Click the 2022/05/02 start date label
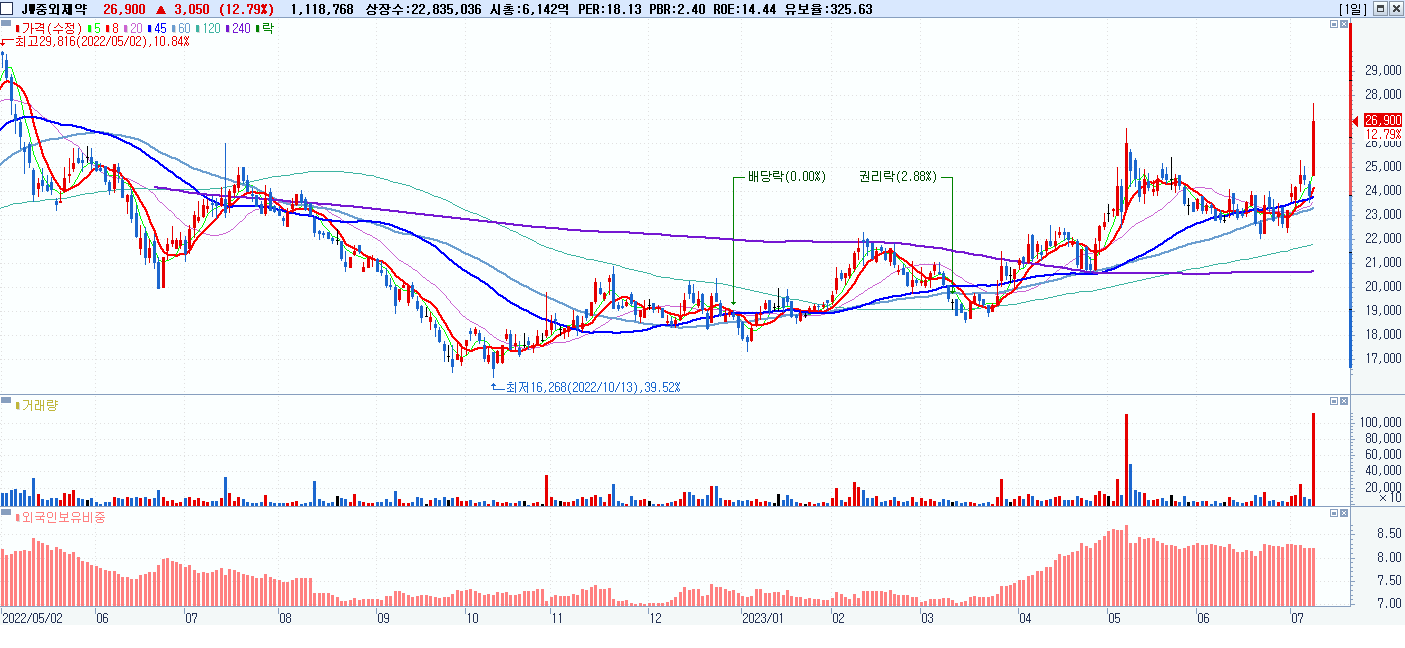 pos(33,618)
